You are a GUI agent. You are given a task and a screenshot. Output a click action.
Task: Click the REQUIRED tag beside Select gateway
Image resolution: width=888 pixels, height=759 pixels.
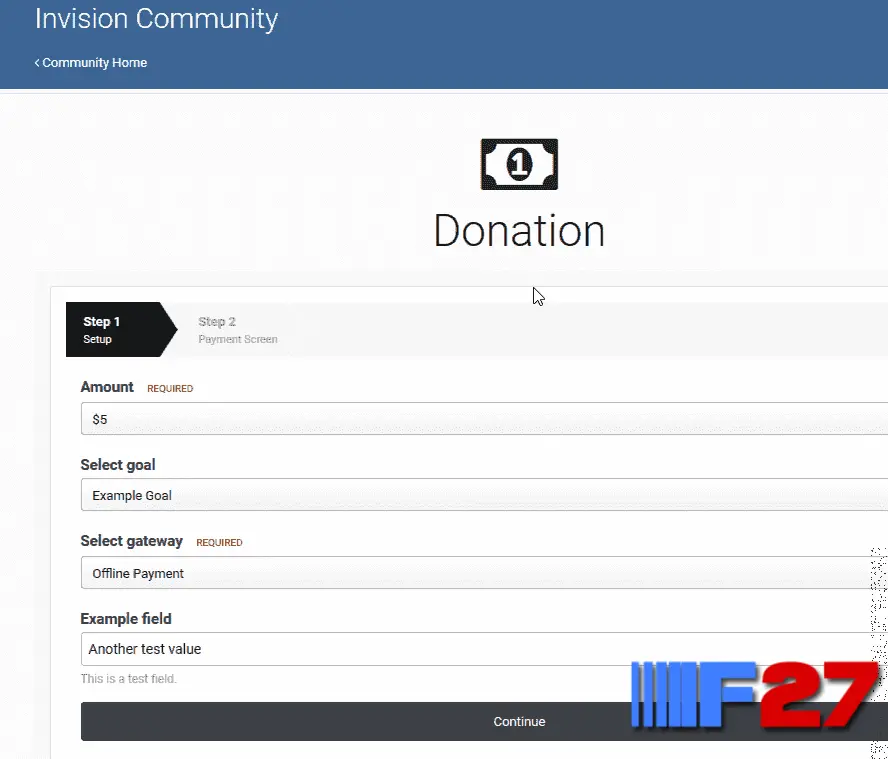[x=219, y=543]
